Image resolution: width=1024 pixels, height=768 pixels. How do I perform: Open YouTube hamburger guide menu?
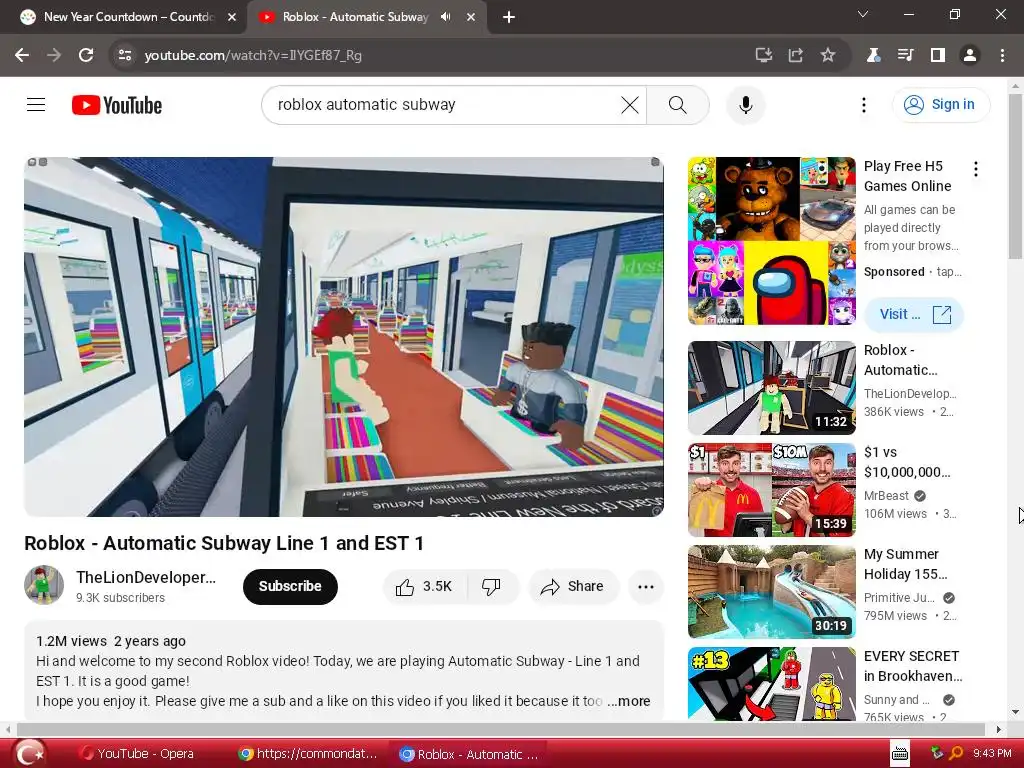36,104
